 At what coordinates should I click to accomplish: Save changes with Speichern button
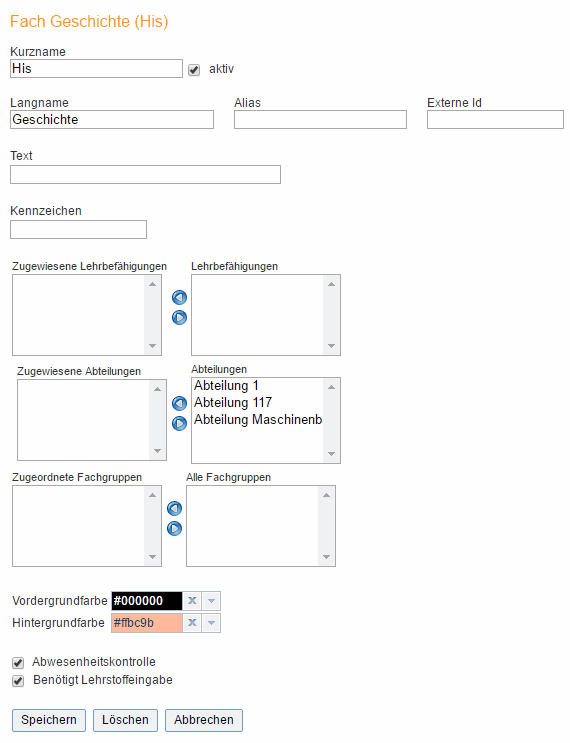[x=49, y=720]
